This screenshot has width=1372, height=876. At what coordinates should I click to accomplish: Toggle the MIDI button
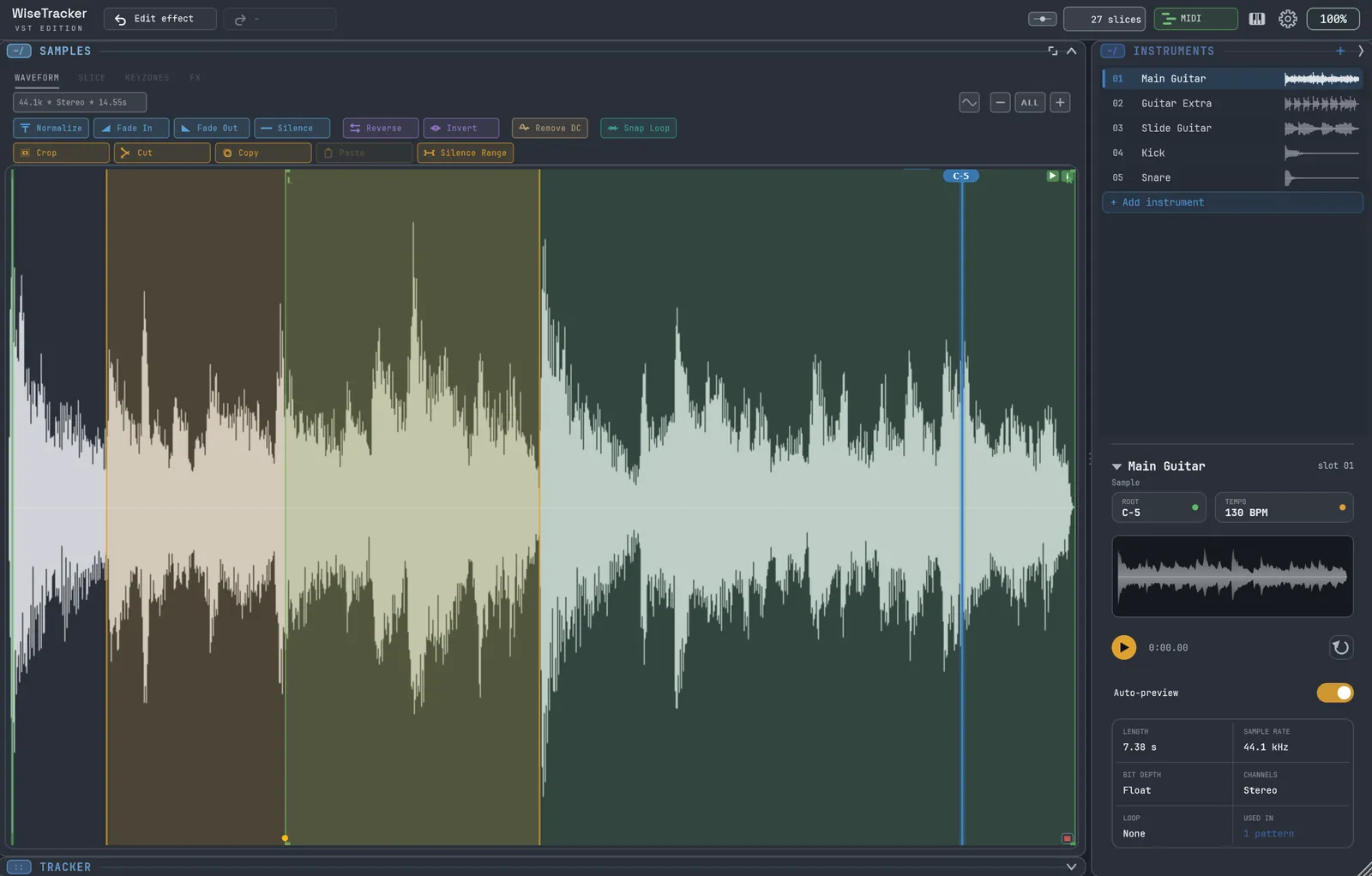pos(1195,19)
